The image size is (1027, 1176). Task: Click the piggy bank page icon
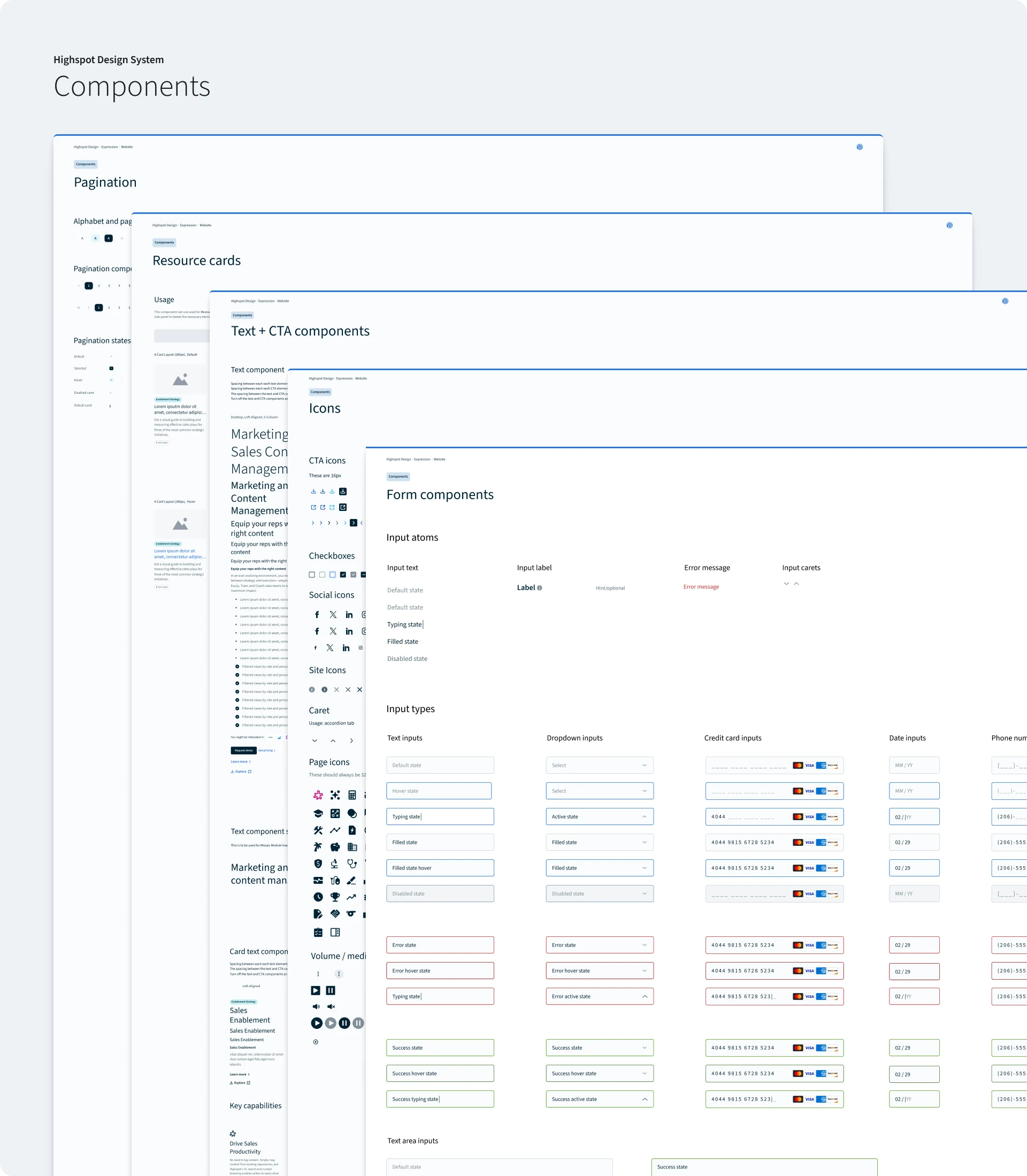click(x=335, y=846)
